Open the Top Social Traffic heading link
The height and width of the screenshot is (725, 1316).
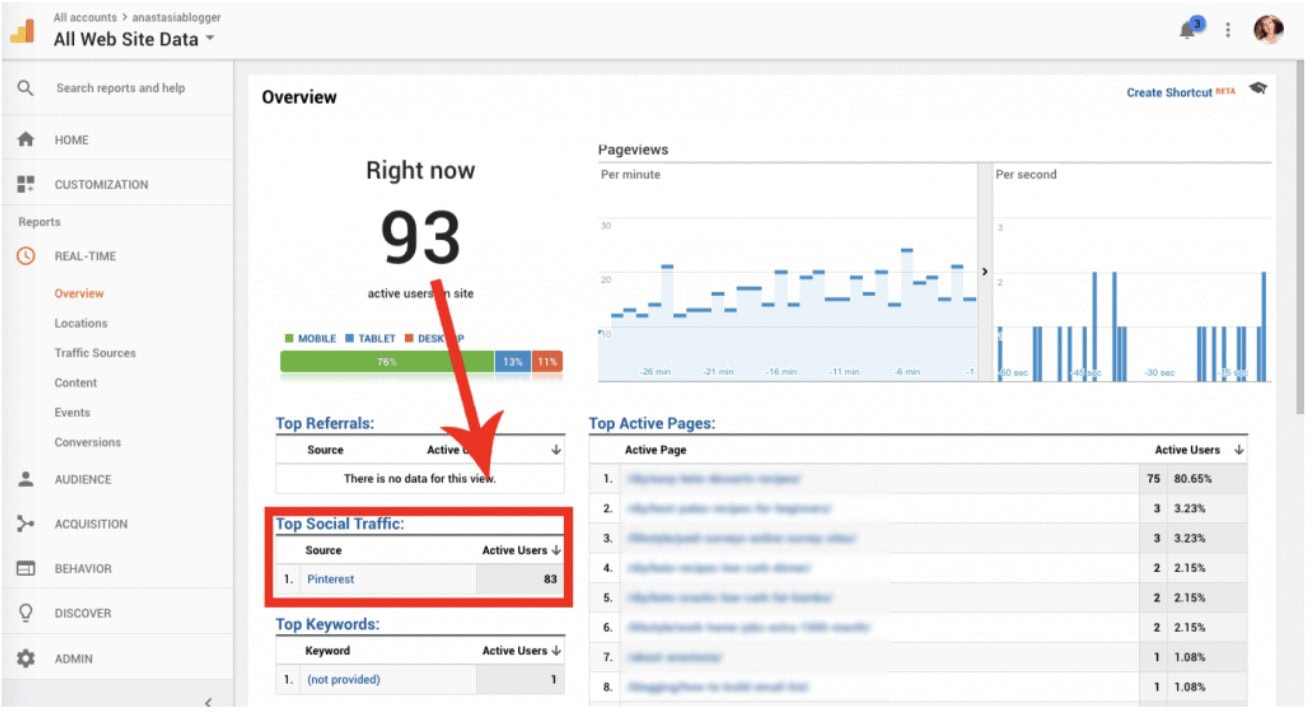coord(340,524)
